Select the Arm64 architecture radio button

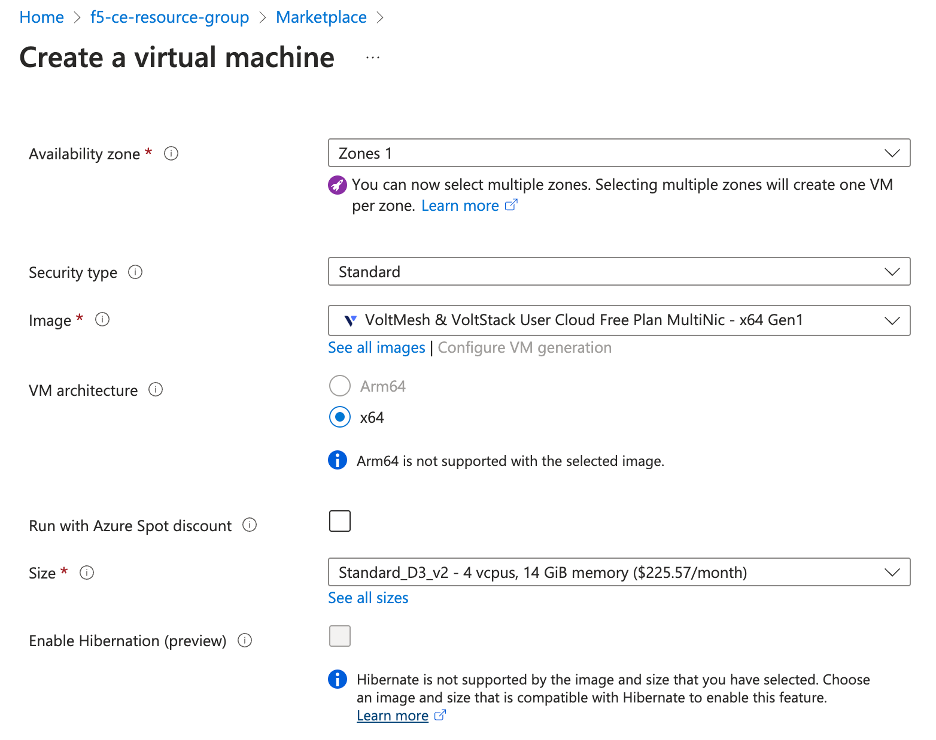(339, 385)
